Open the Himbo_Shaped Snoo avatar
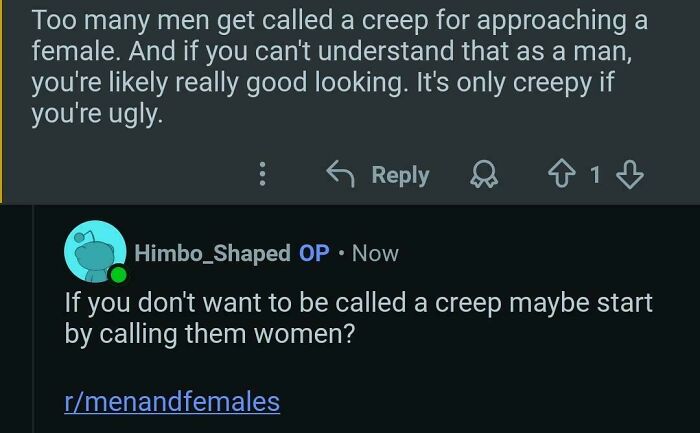 [93, 250]
